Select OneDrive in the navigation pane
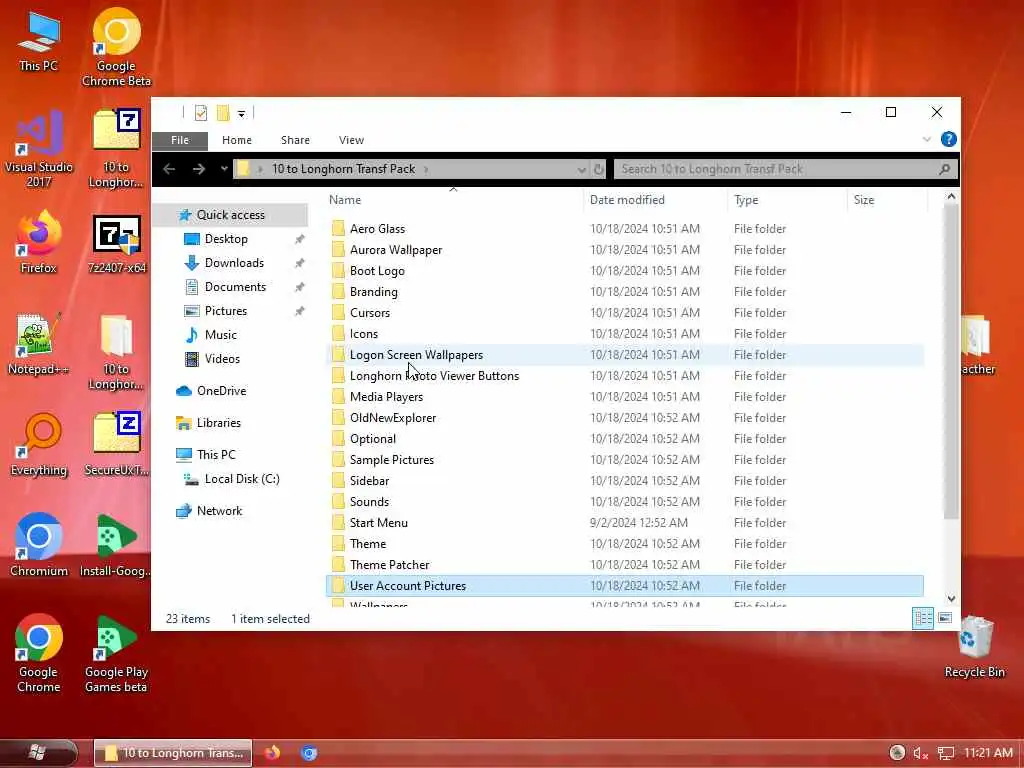 tap(221, 391)
